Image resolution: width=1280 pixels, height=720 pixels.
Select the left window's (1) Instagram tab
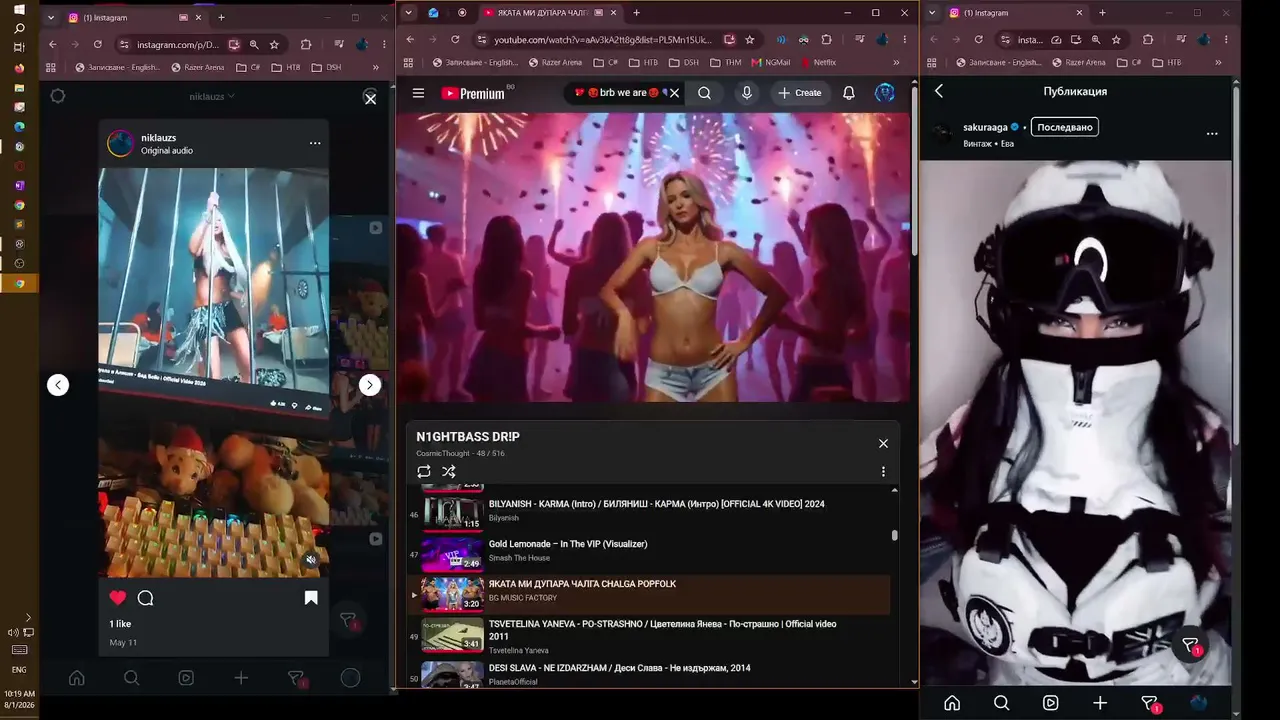pos(135,18)
